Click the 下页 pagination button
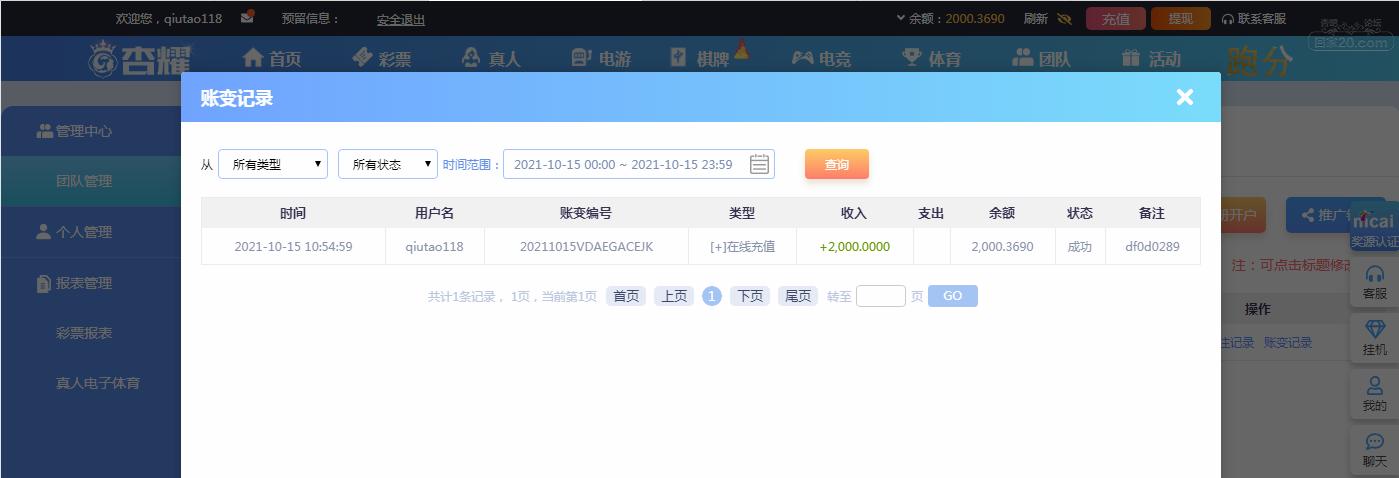Screen dimensions: 1399x478 click(750, 296)
